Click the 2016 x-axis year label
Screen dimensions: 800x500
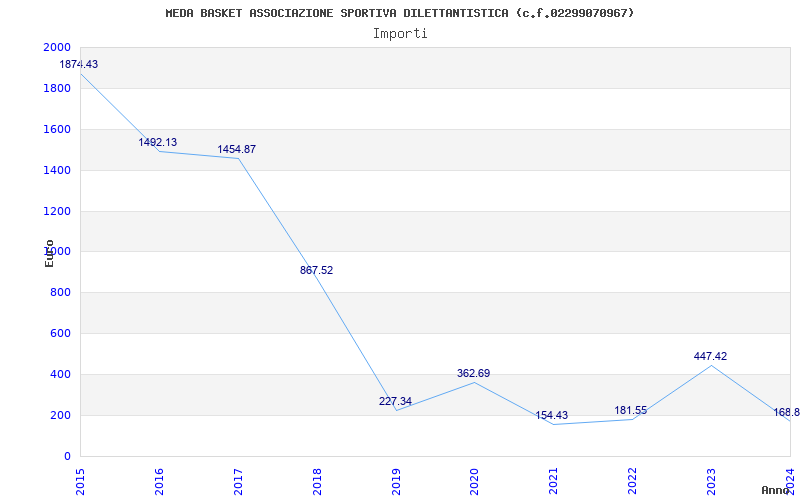(159, 482)
